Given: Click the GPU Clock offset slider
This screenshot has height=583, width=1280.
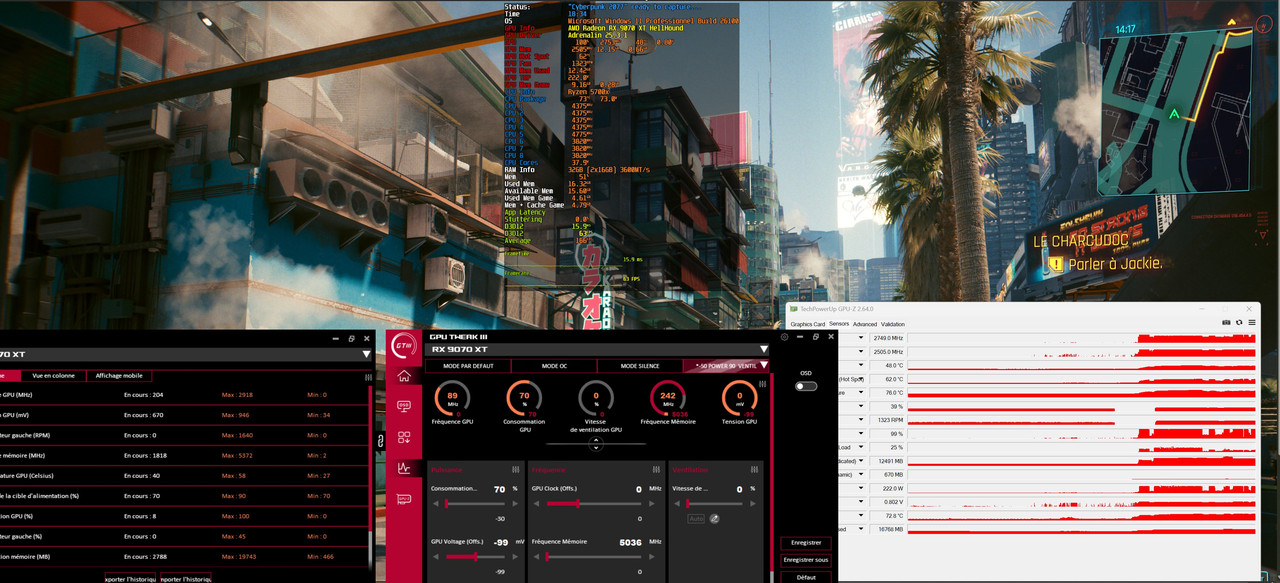Looking at the screenshot, I should 595,504.
